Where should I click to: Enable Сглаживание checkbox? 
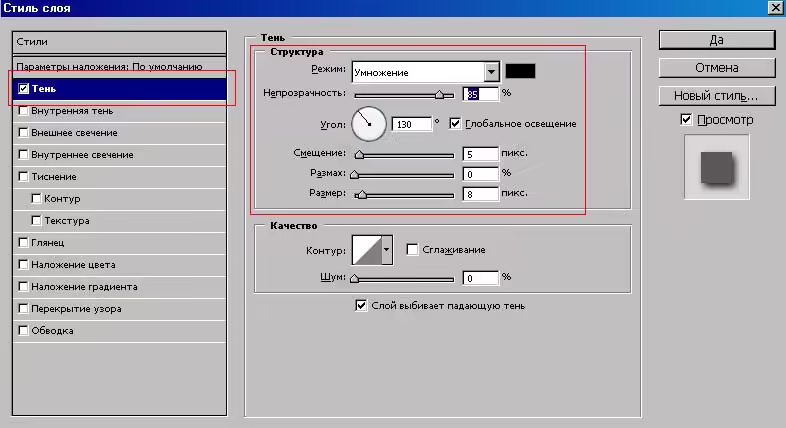pos(412,249)
